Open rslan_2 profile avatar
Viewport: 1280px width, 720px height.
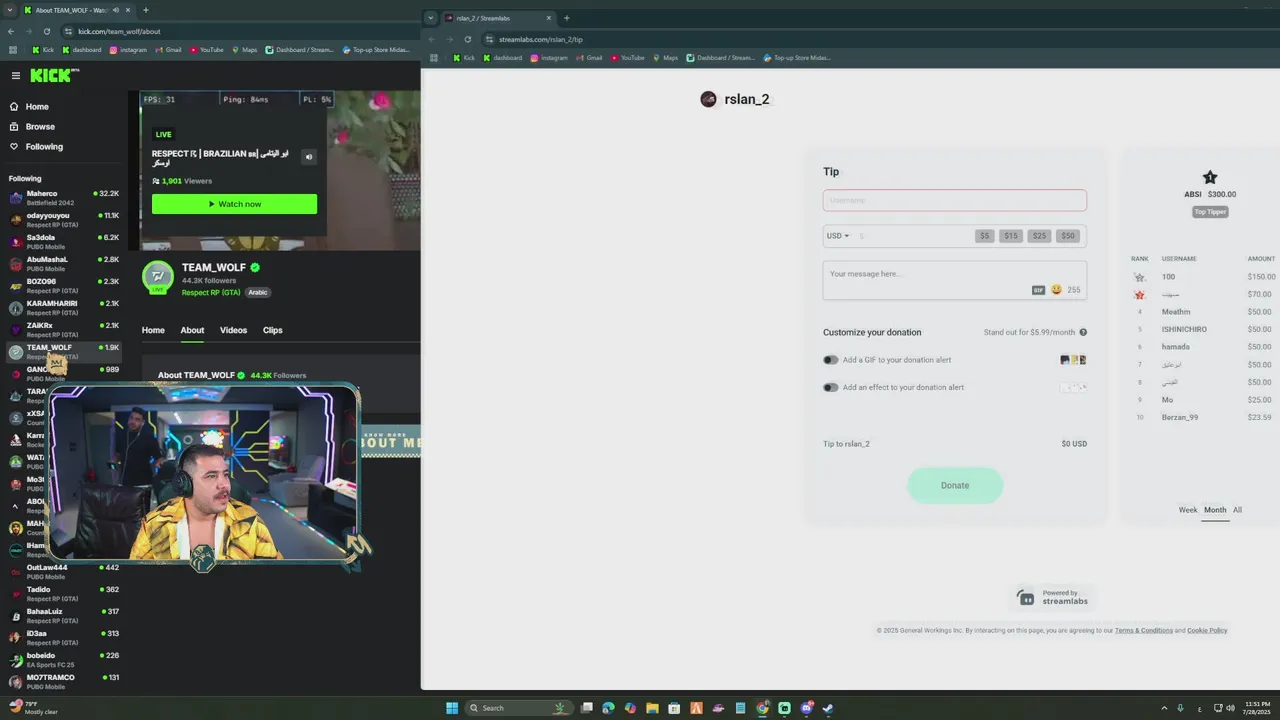708,99
